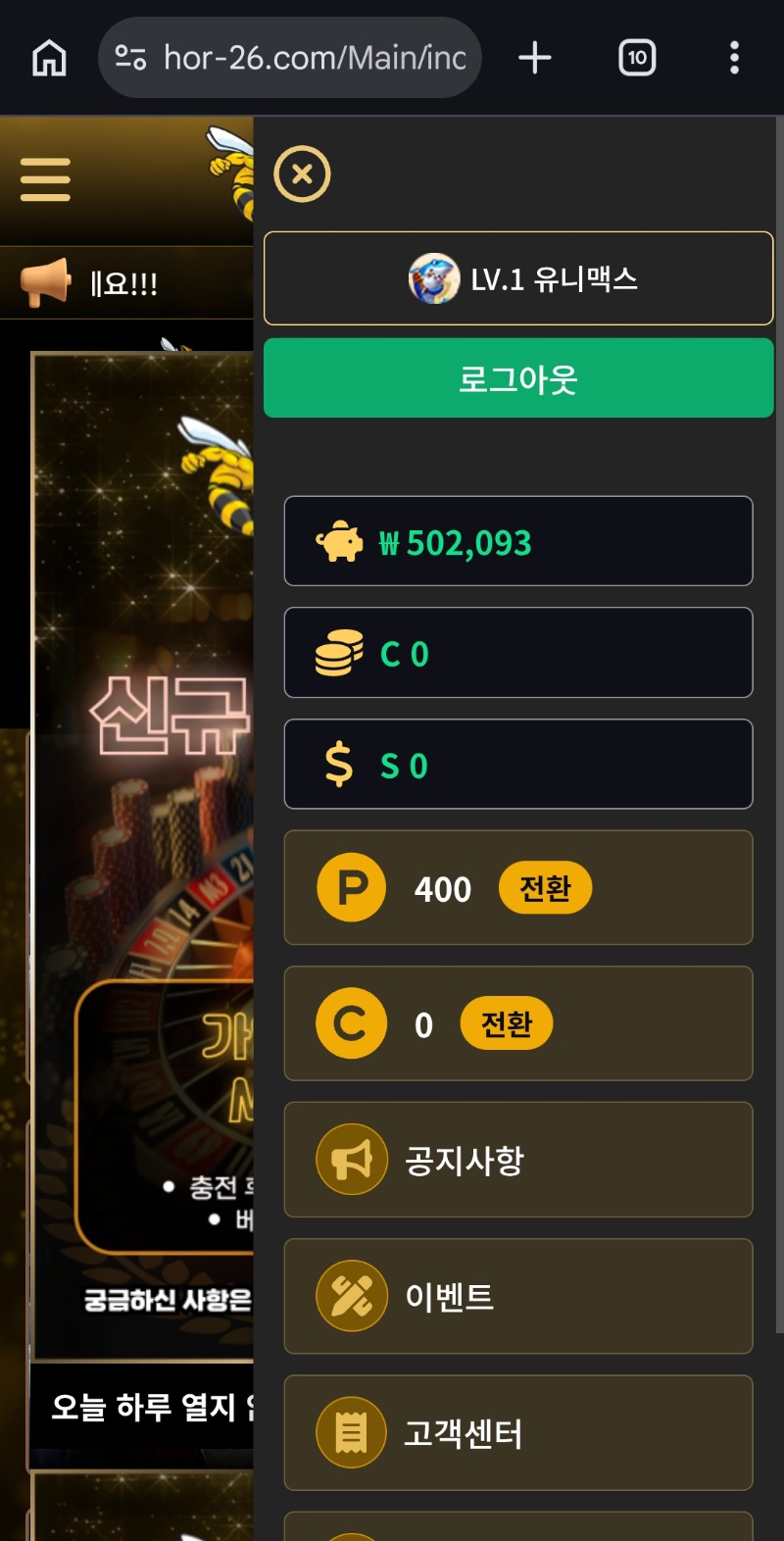Open the browser tab switcher showing 10
This screenshot has width=784, height=1541.
coord(637,58)
